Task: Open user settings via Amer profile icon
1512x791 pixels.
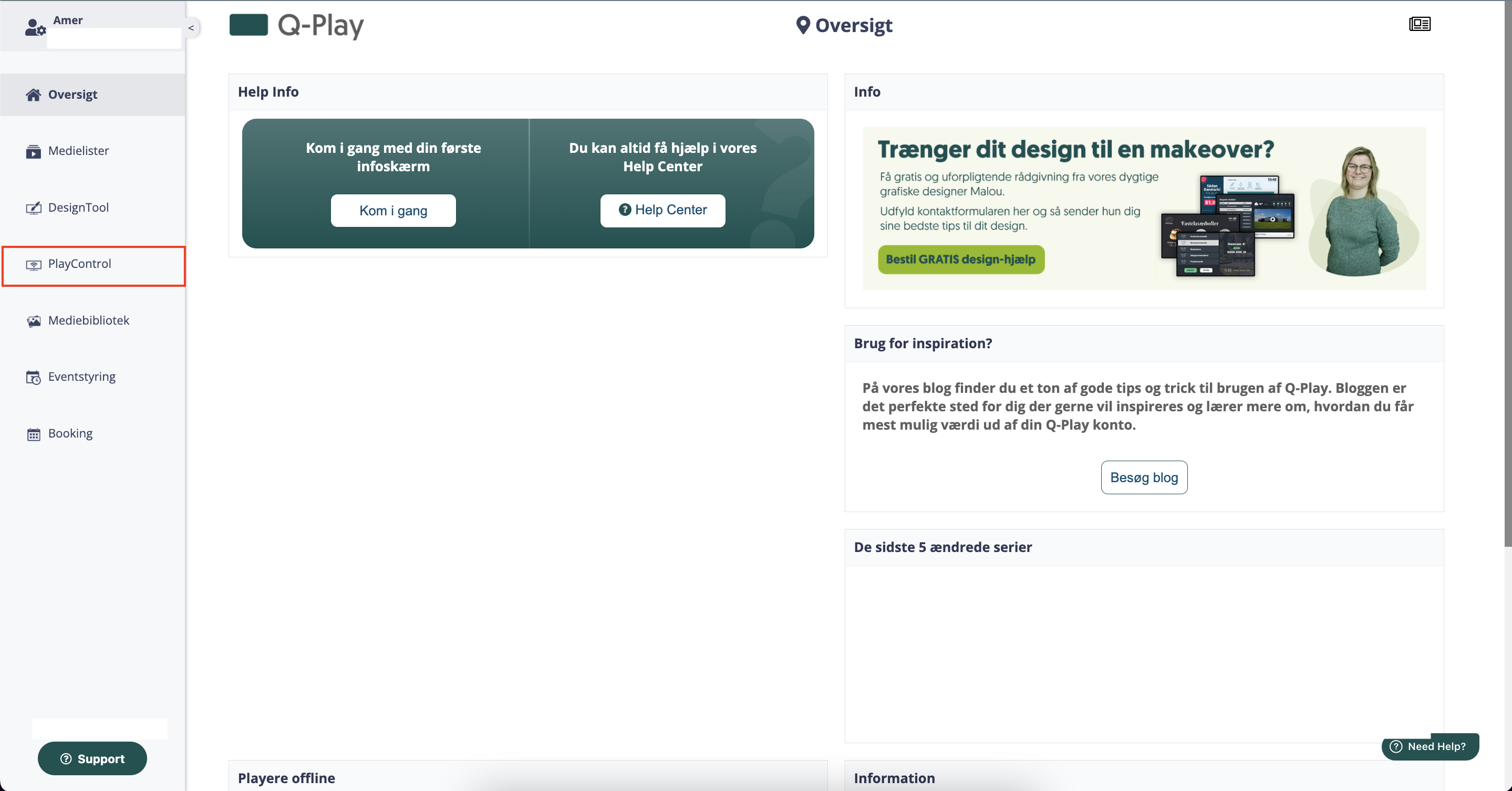Action: tap(35, 27)
